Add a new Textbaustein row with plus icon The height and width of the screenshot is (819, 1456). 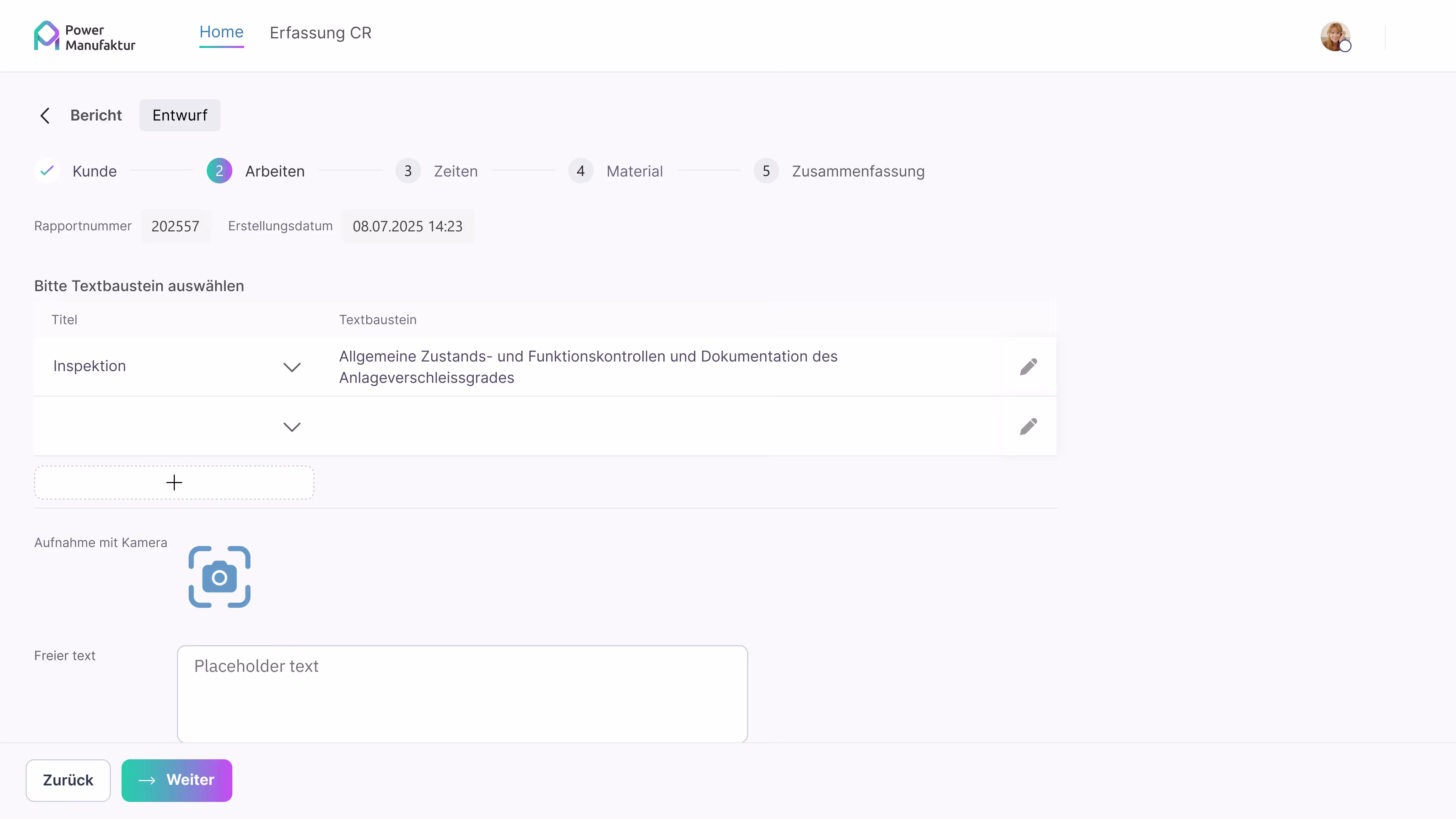pyautogui.click(x=173, y=482)
